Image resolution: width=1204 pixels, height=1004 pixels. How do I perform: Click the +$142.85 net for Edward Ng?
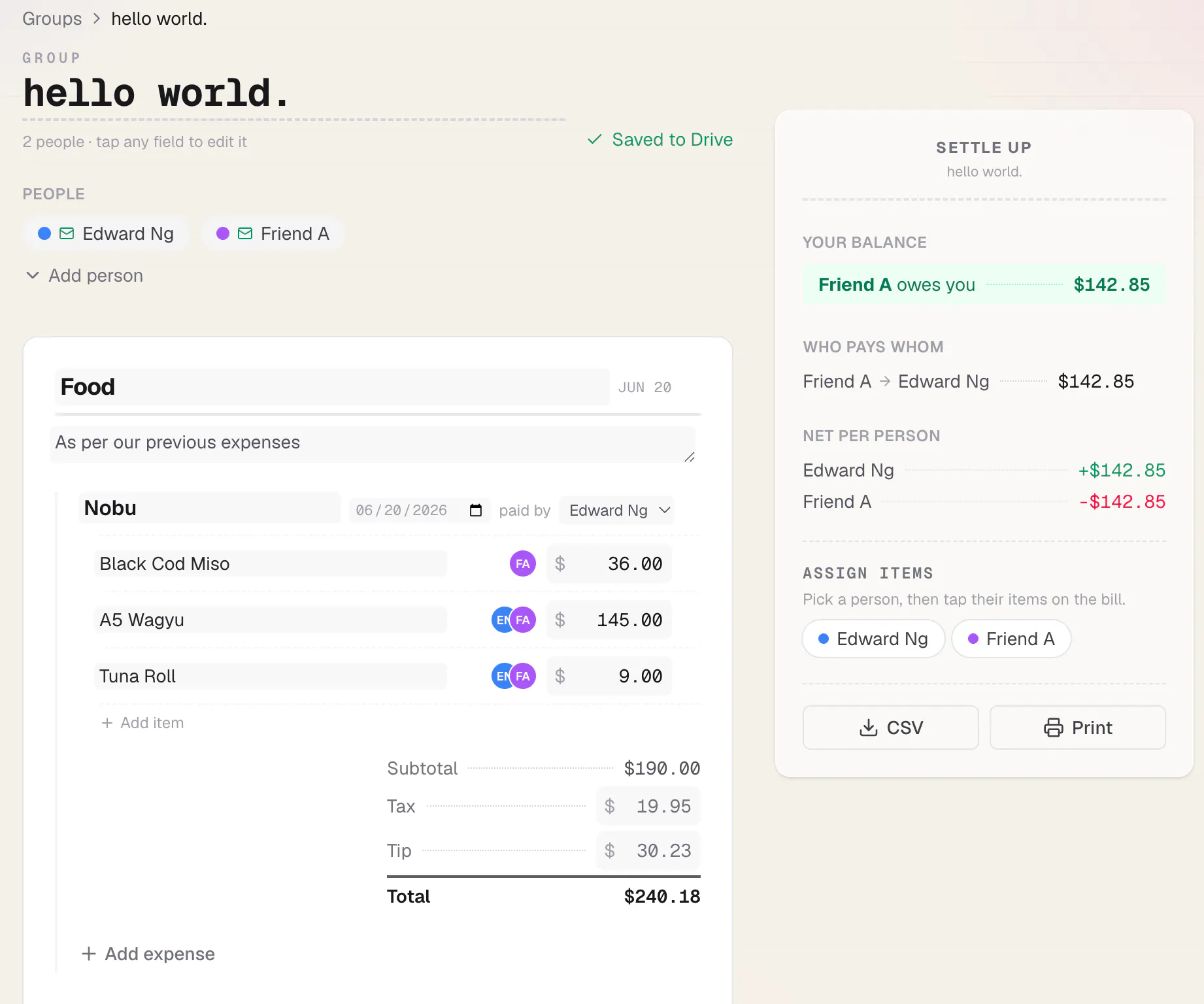click(1122, 470)
